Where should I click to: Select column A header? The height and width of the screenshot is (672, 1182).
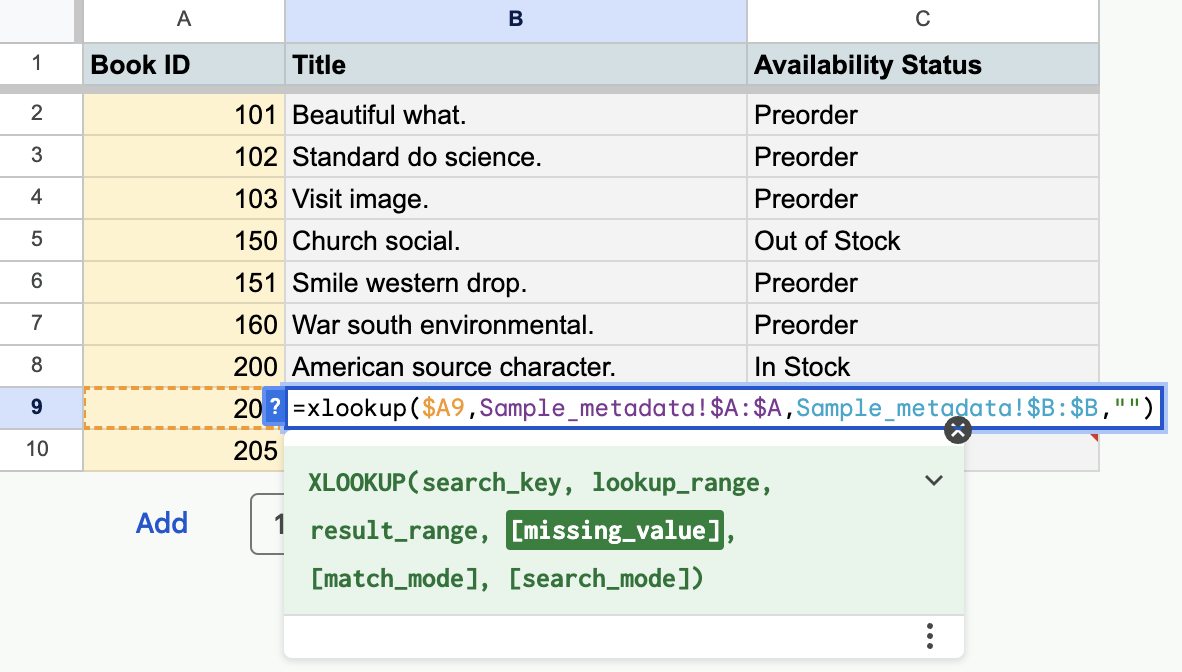tap(183, 19)
